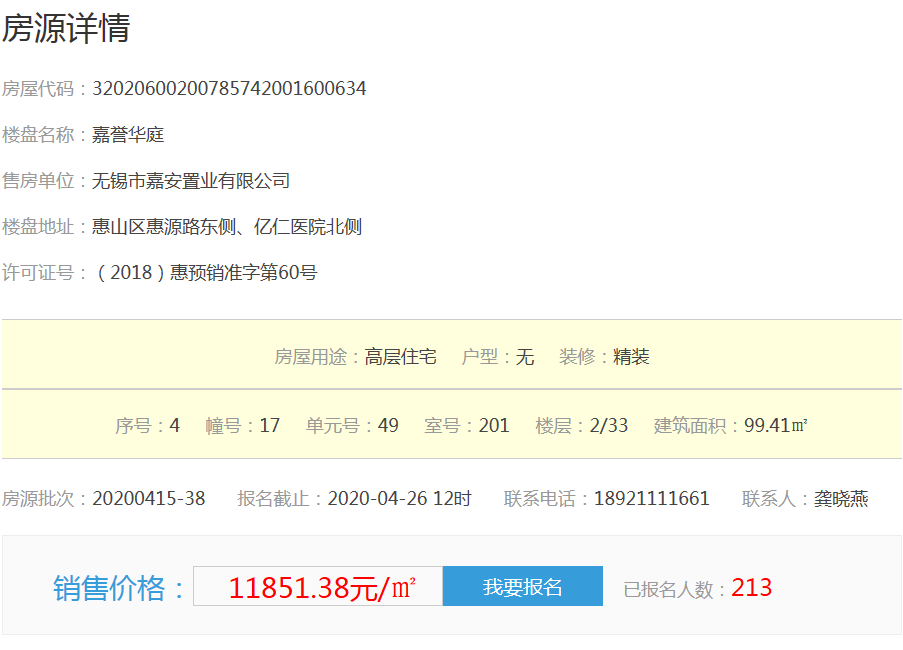
Task: Click the house usage value 高层住宅
Action: 401,357
